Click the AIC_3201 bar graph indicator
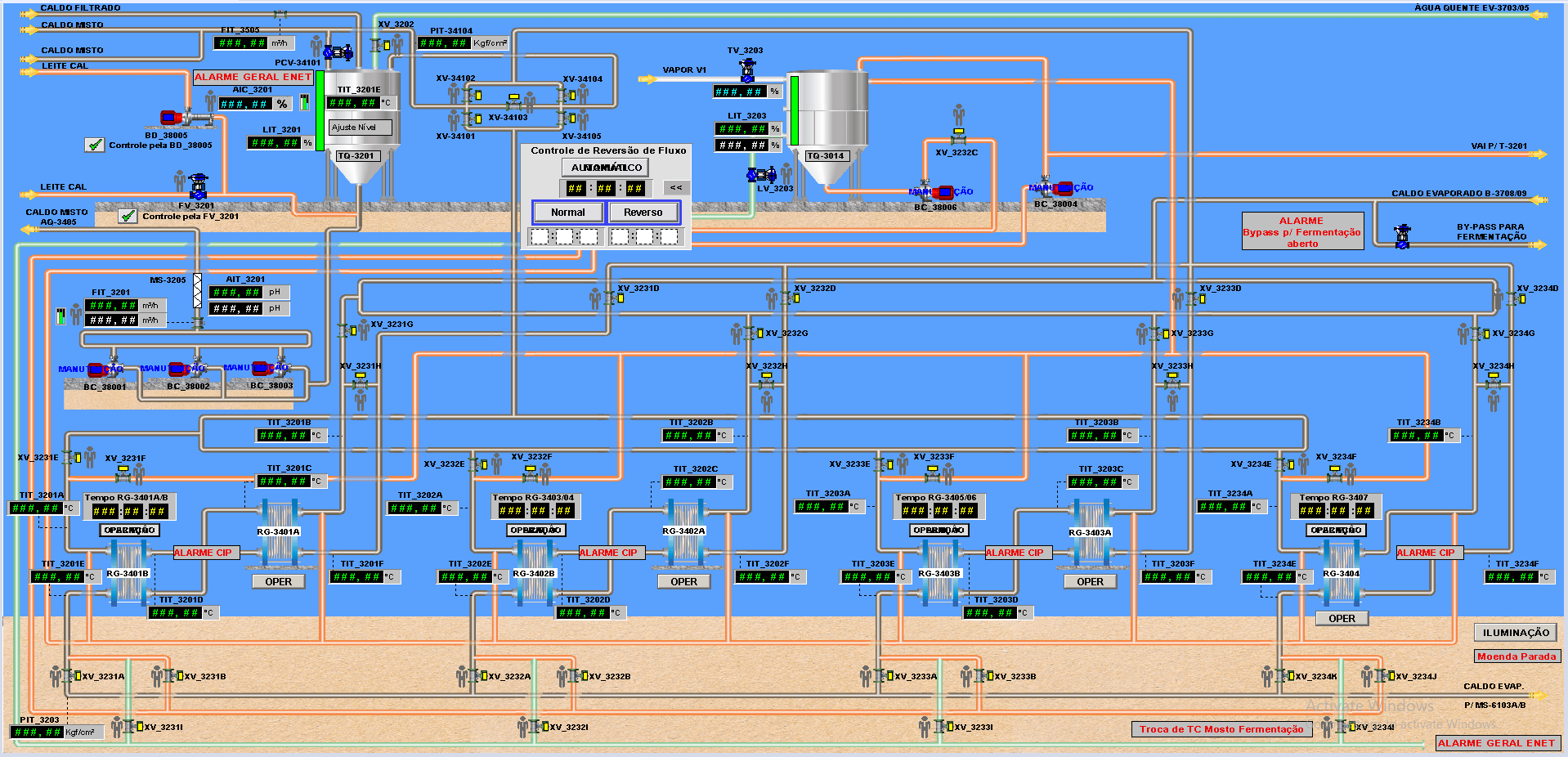The height and width of the screenshot is (757, 1568). (304, 102)
